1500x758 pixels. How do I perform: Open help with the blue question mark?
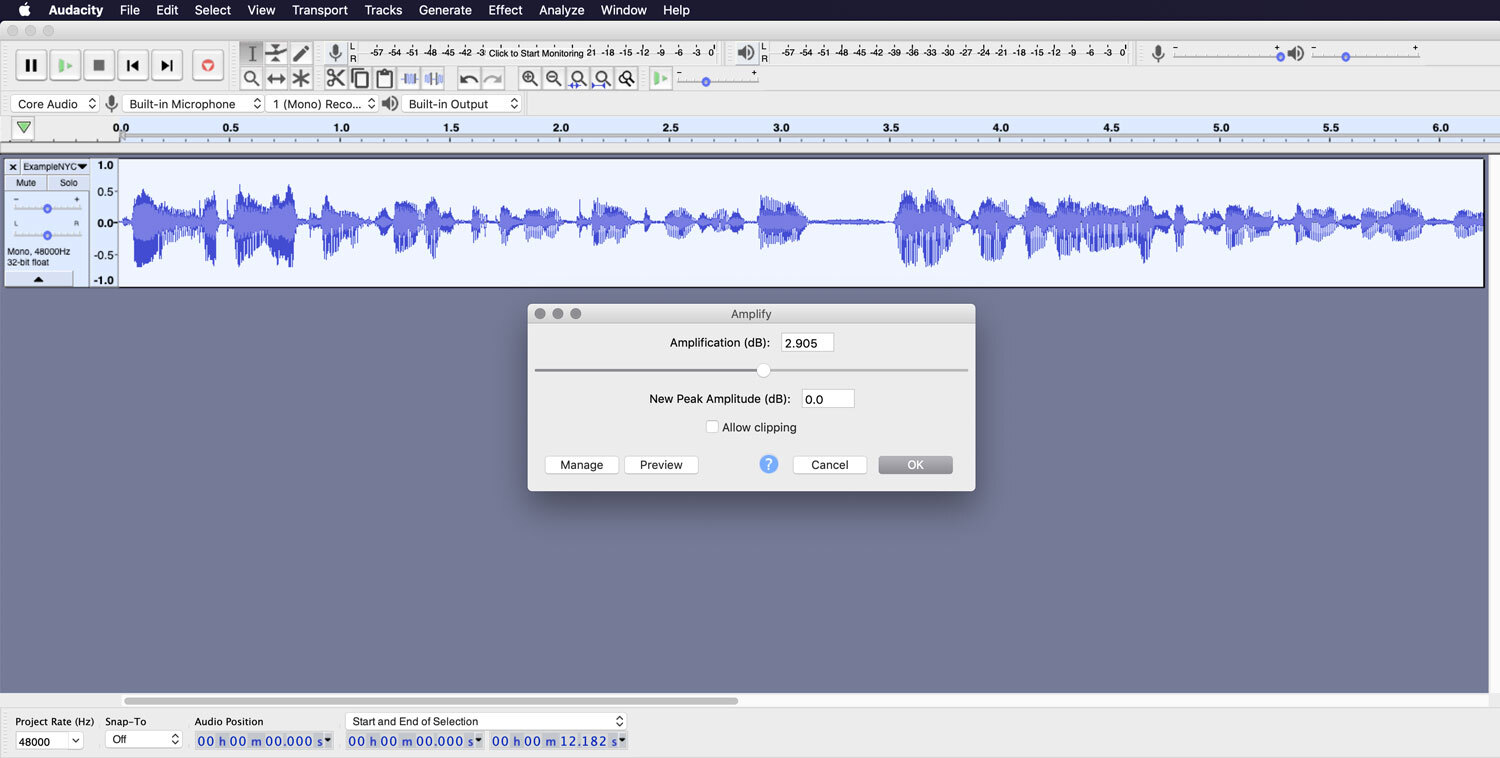coord(768,464)
